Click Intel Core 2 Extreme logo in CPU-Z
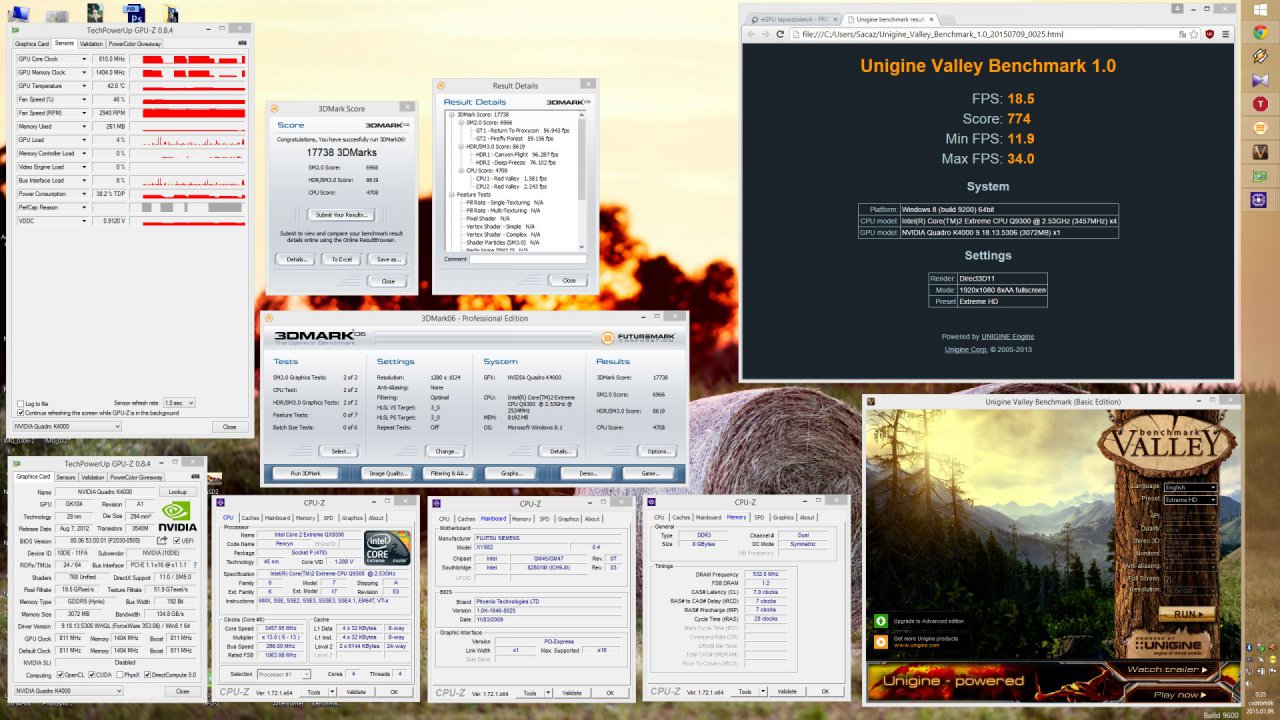This screenshot has height=720, width=1280. [388, 546]
